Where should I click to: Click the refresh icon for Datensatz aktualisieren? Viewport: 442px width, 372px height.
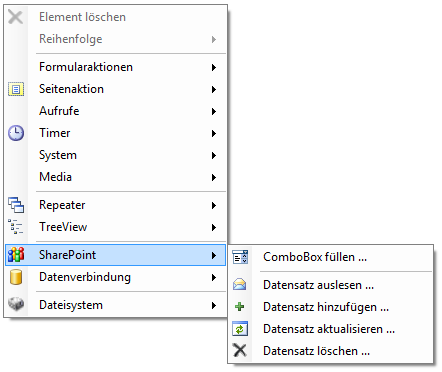[240, 329]
